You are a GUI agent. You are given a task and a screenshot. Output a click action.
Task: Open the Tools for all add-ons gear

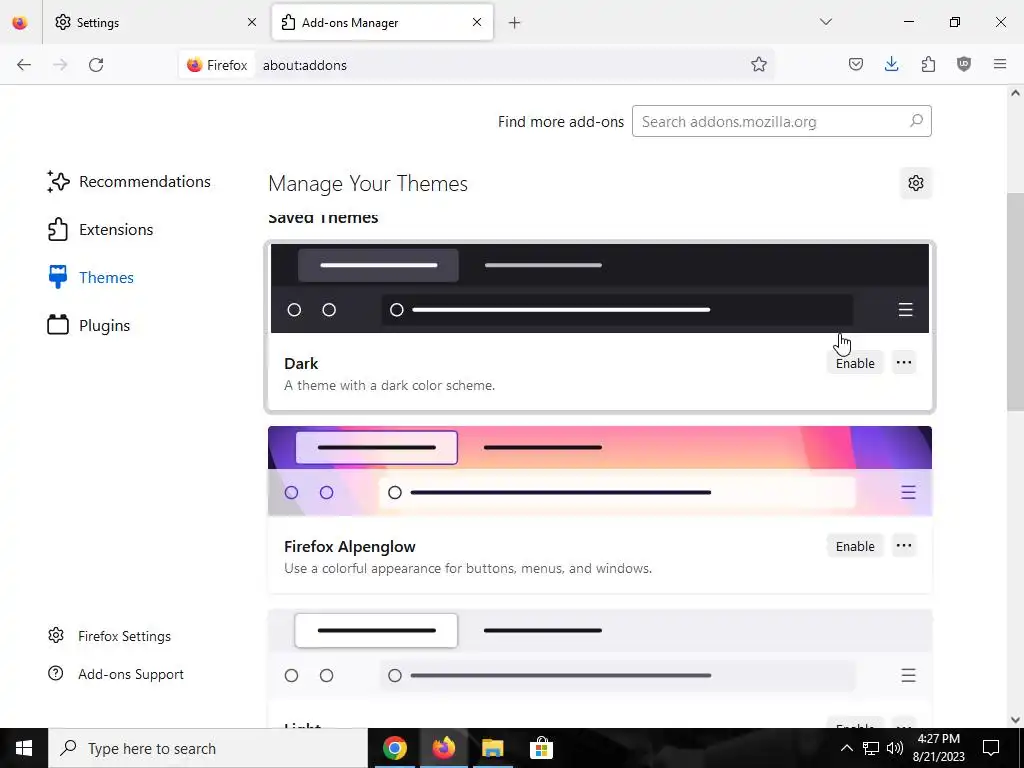916,183
